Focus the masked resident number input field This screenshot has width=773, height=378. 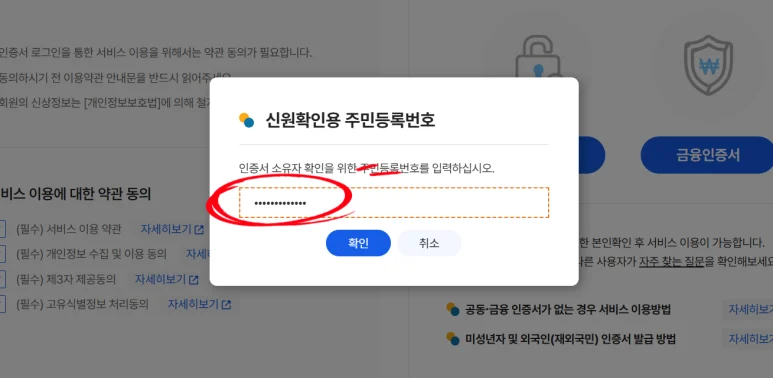coord(394,203)
